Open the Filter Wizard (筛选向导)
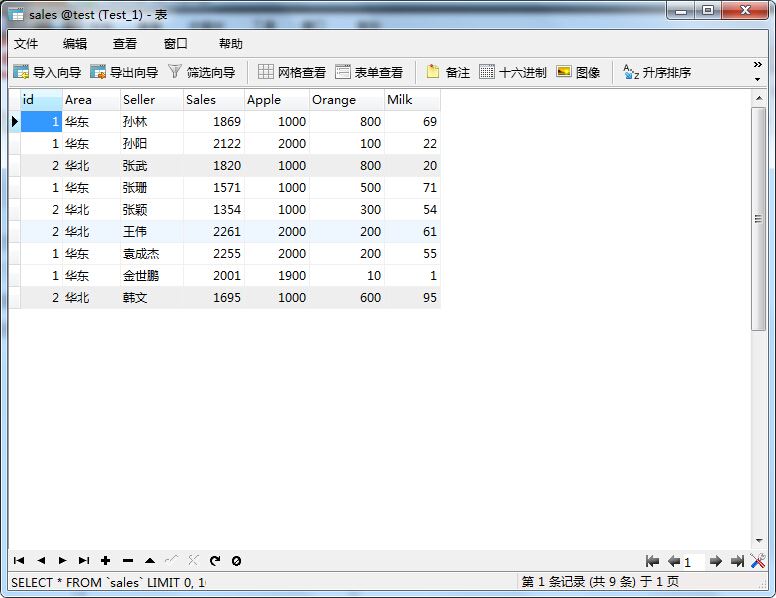 (x=201, y=72)
